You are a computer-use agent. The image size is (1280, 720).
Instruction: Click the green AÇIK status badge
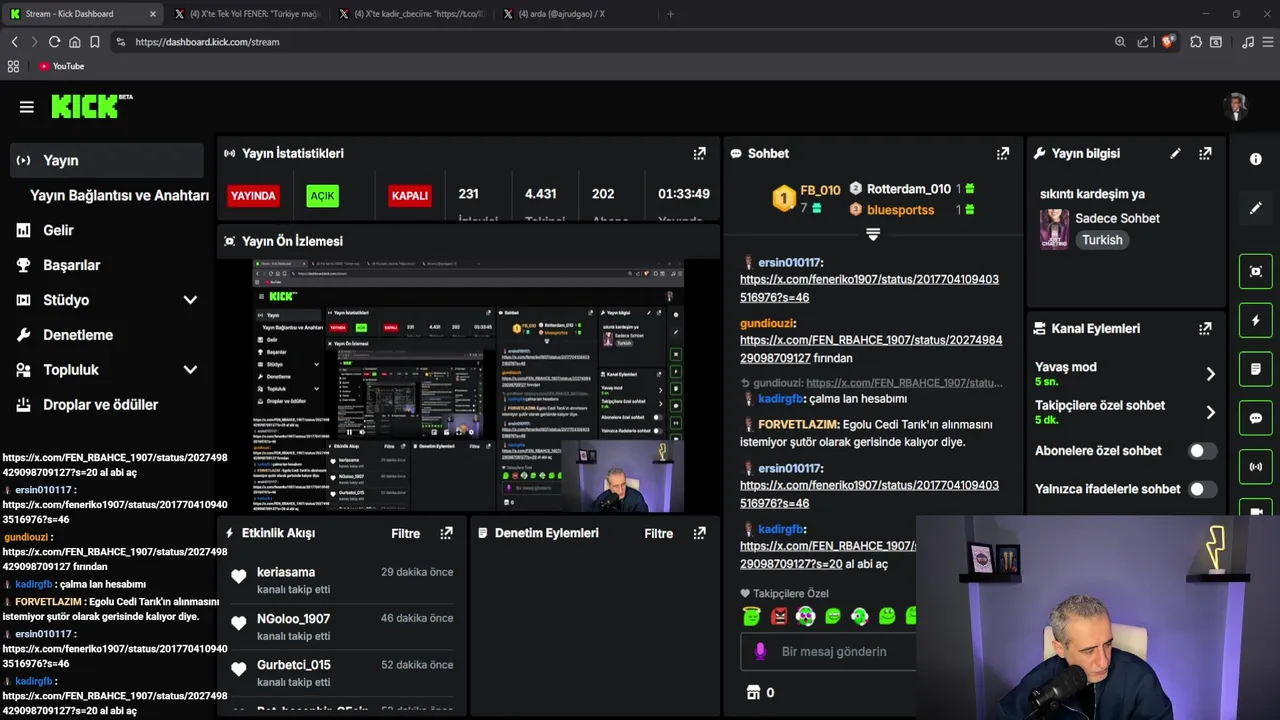tap(322, 196)
